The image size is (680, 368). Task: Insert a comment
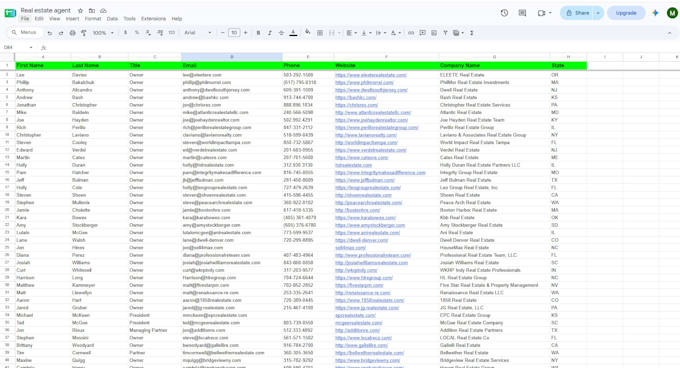422,33
